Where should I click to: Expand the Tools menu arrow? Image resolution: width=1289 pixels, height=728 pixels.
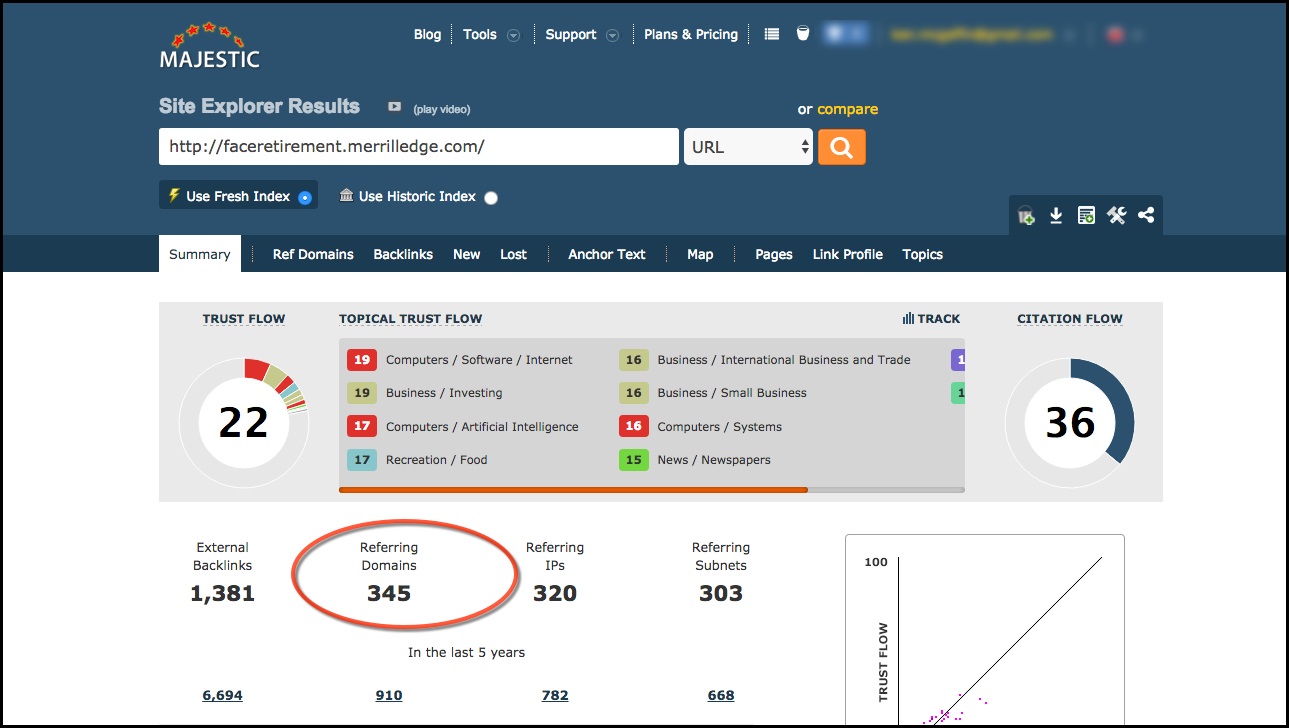(x=513, y=35)
